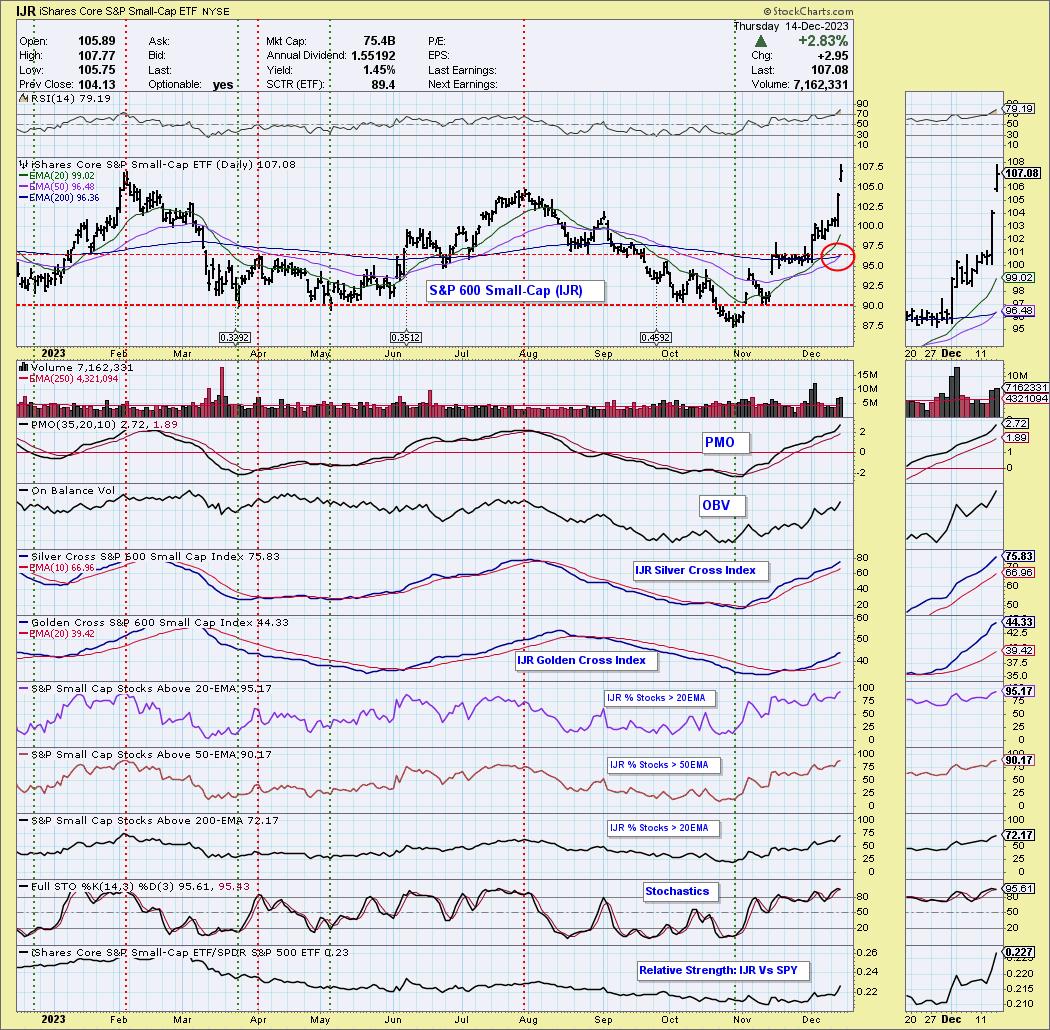Click the High value 107.77
Viewport: 1050px width, 1030px height.
(x=96, y=56)
